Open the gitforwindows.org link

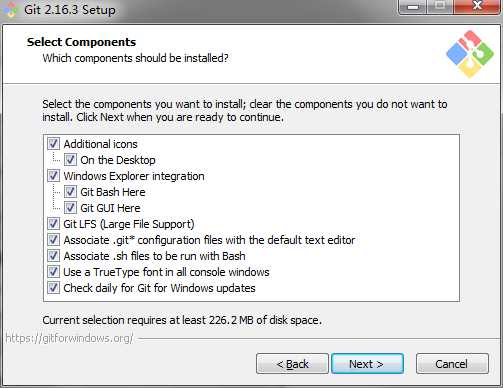(69, 338)
